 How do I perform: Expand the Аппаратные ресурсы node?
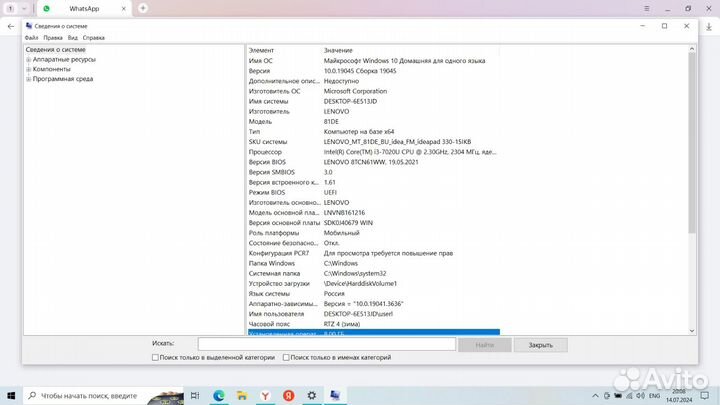click(28, 60)
